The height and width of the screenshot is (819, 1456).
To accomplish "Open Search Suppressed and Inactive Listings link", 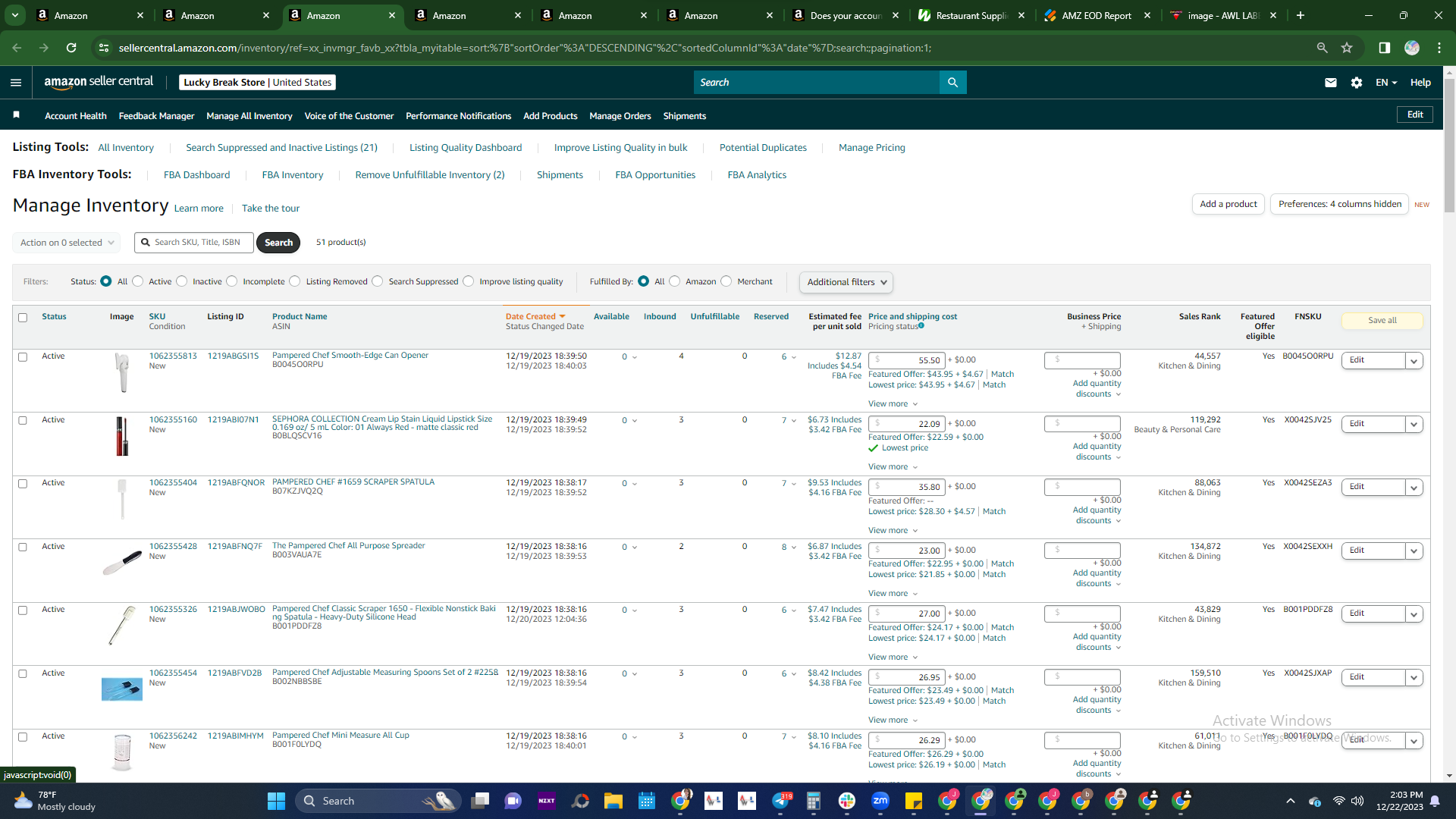I will 281,148.
